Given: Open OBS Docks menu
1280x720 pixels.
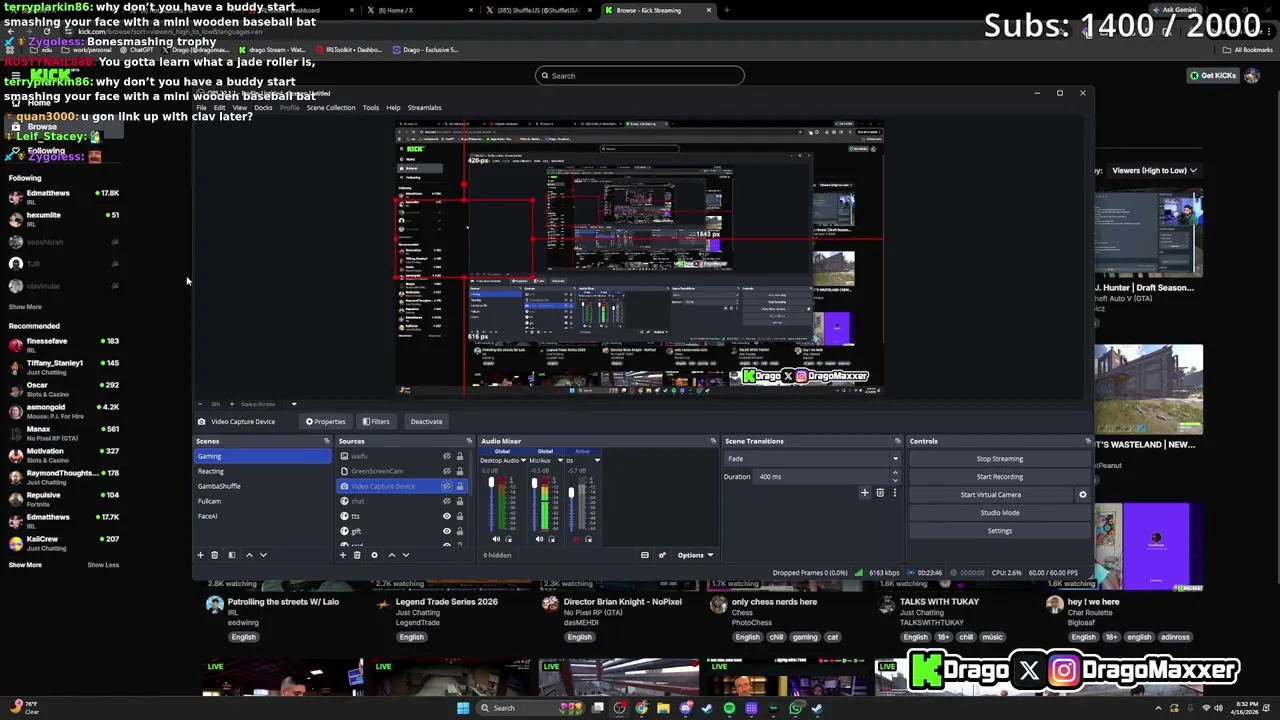Looking at the screenshot, I should (263, 108).
